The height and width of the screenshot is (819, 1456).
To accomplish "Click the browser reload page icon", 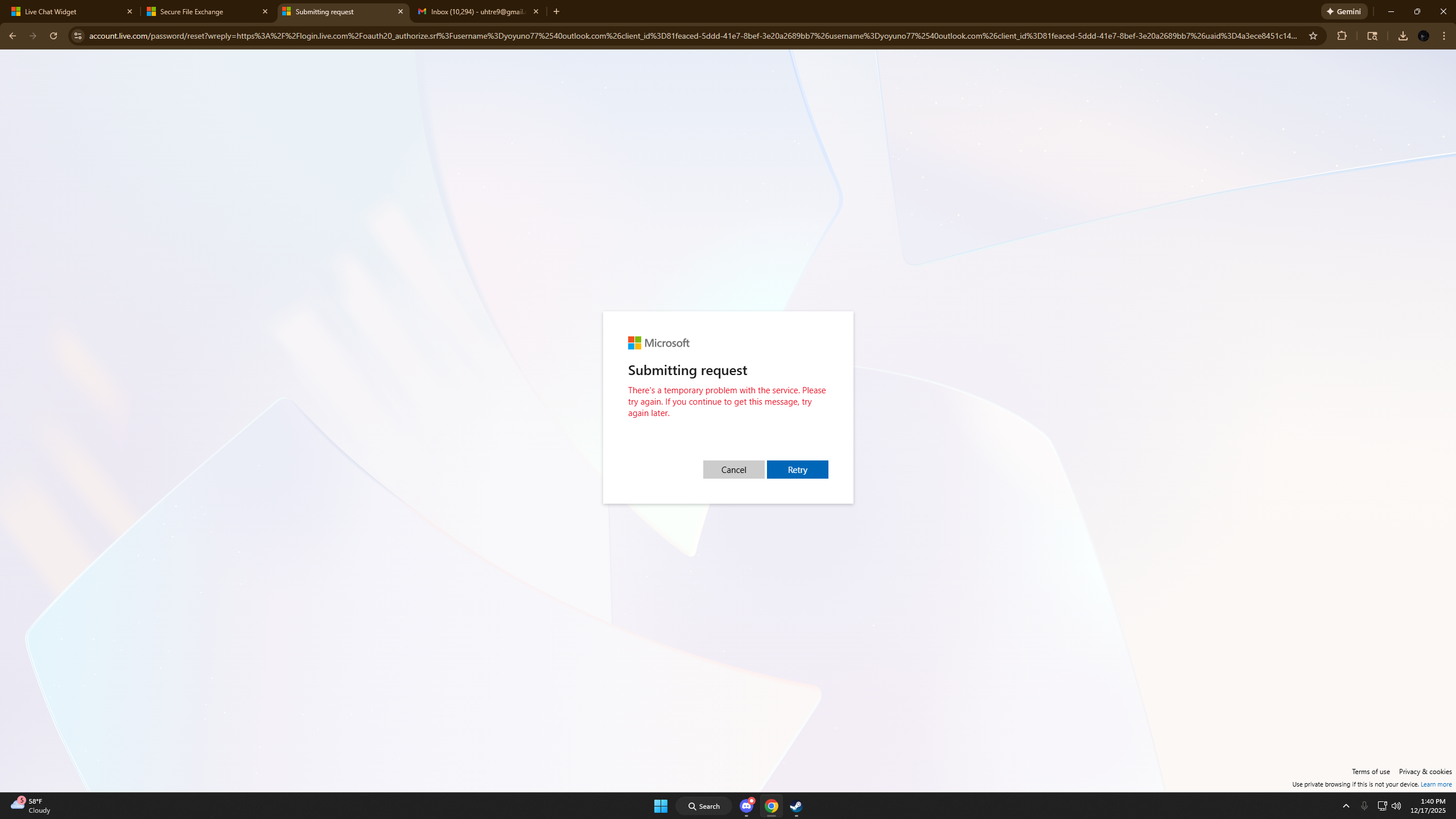I will click(x=53, y=36).
